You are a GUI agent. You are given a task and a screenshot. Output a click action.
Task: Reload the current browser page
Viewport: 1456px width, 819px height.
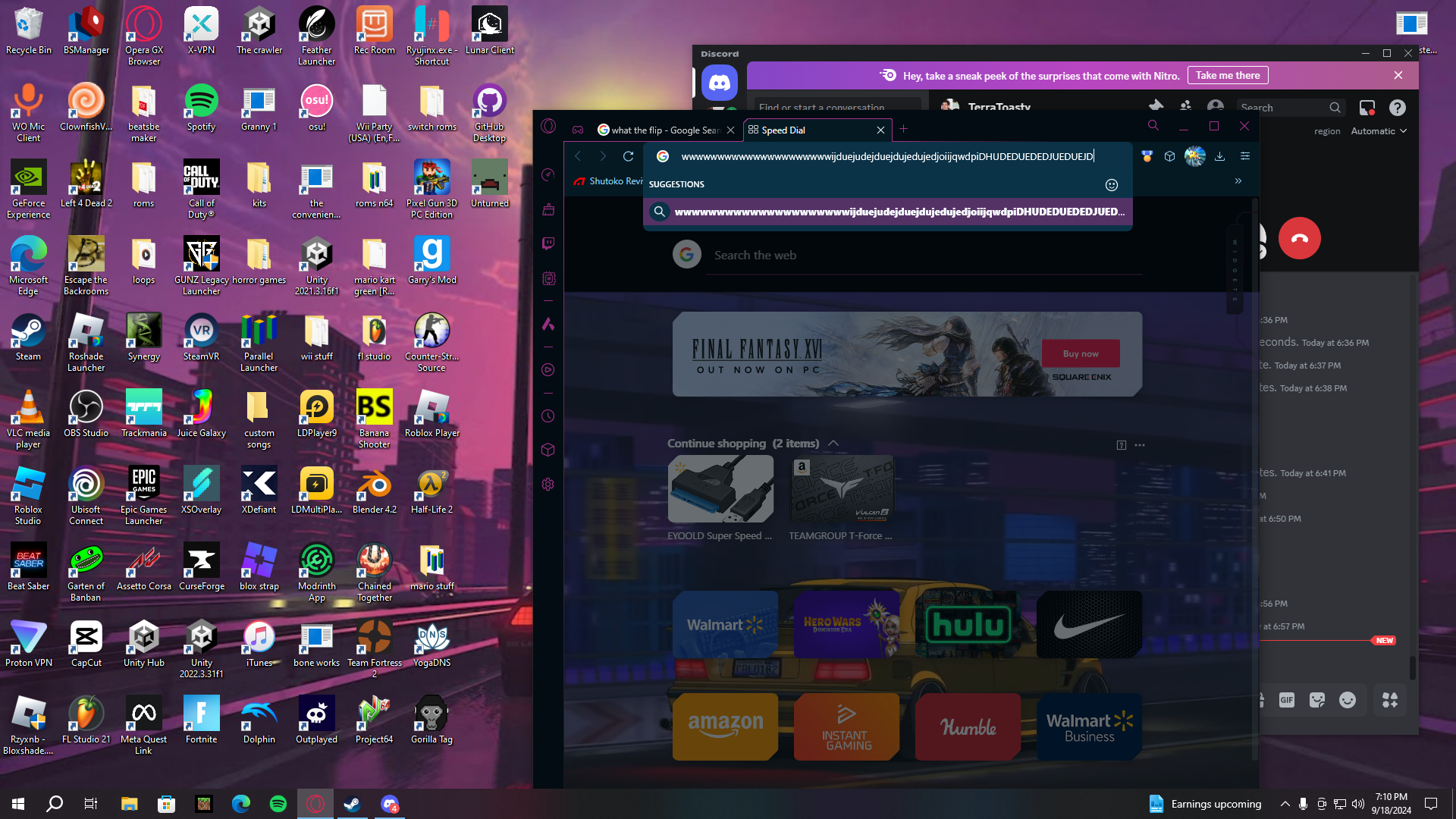click(x=628, y=156)
